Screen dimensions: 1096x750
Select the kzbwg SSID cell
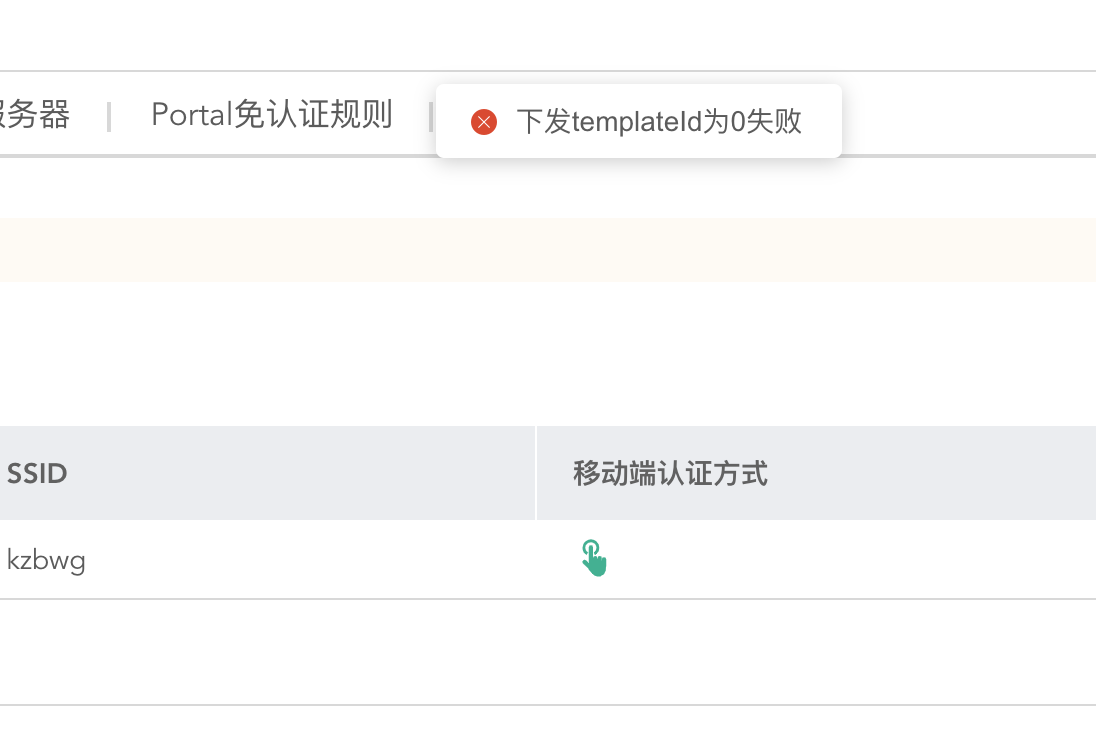click(46, 560)
